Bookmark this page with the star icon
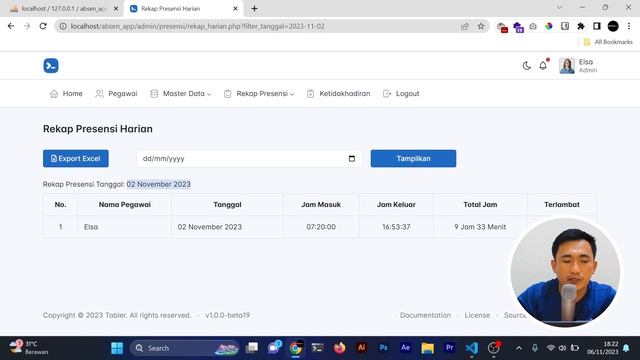This screenshot has width=640, height=360. [x=481, y=26]
